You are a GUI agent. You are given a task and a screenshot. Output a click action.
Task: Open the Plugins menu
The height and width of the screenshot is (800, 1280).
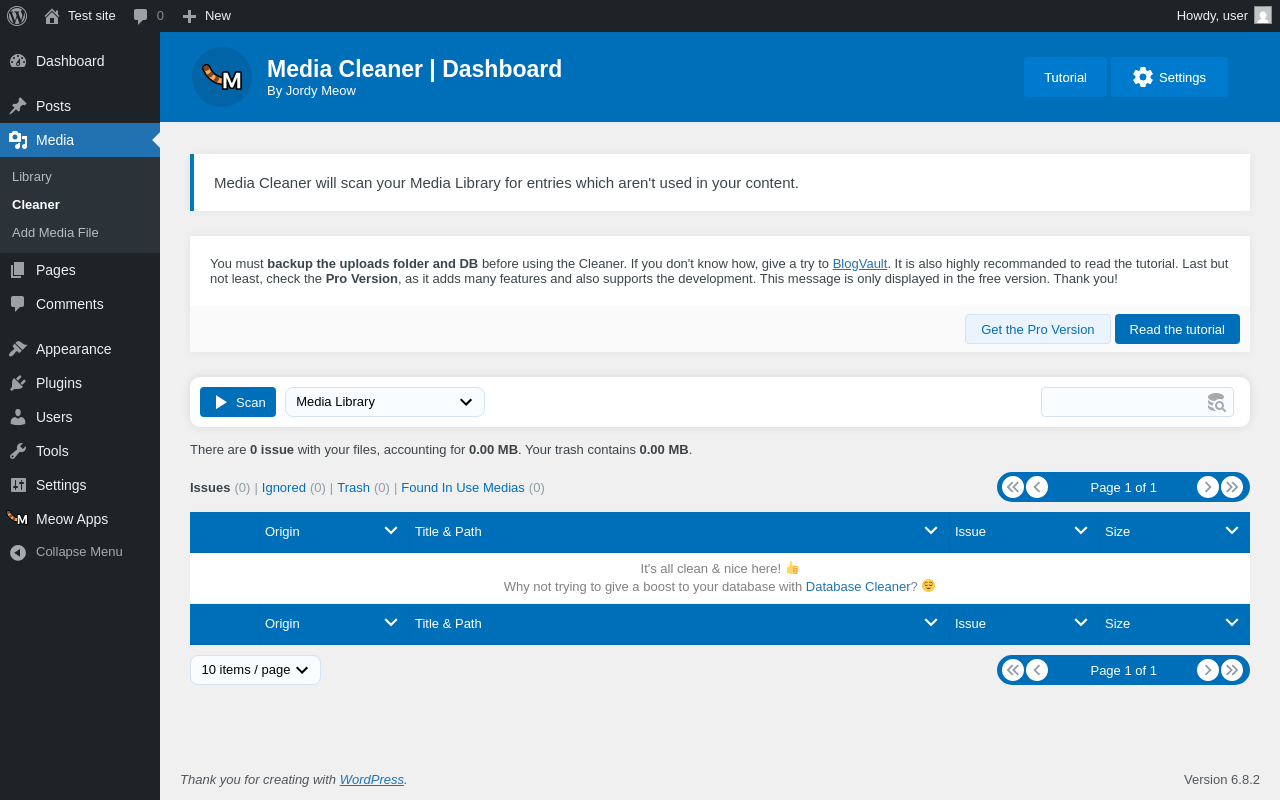(x=80, y=383)
